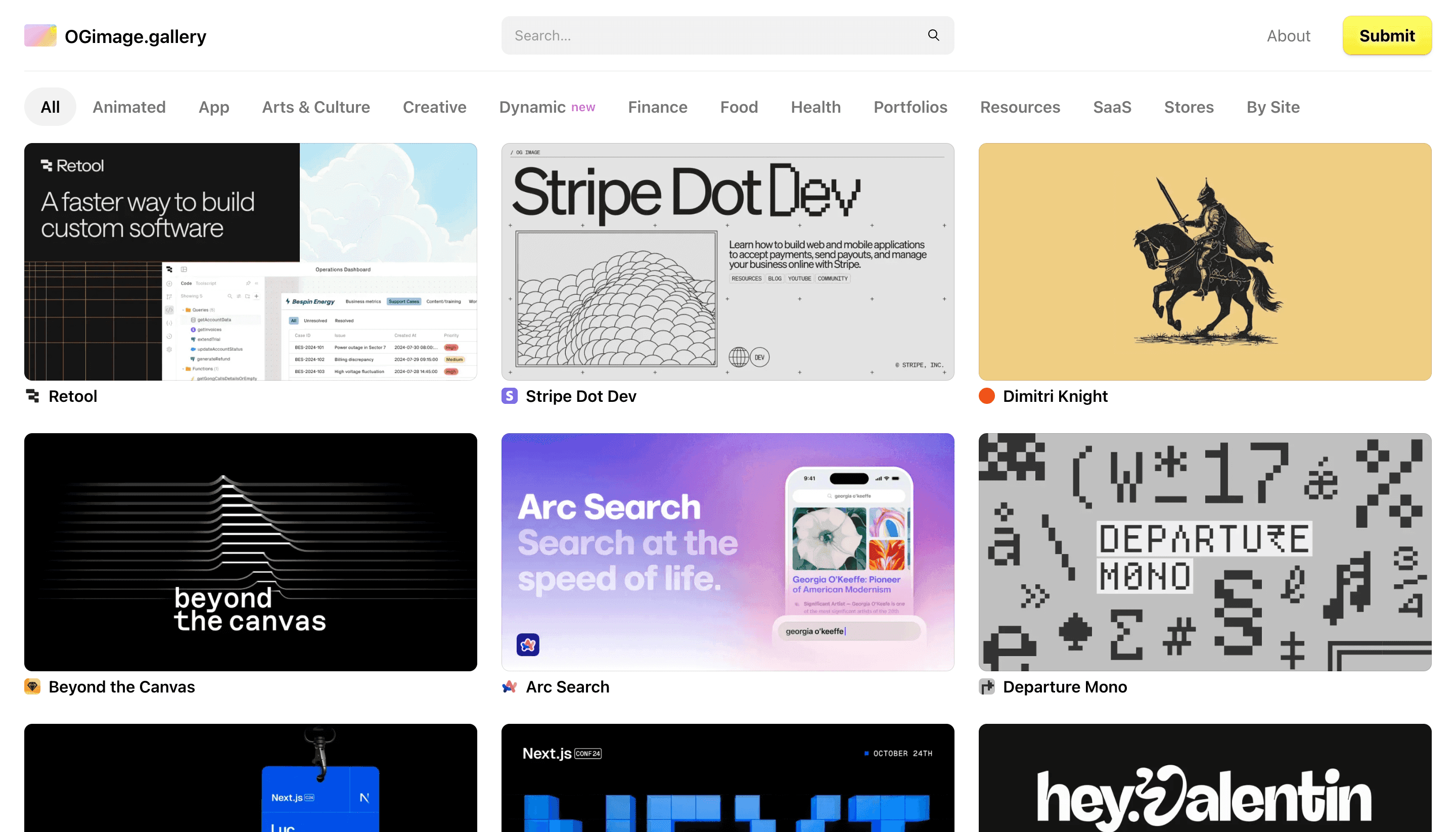
Task: Go to OGimage.gallery home via site name
Action: tap(135, 36)
